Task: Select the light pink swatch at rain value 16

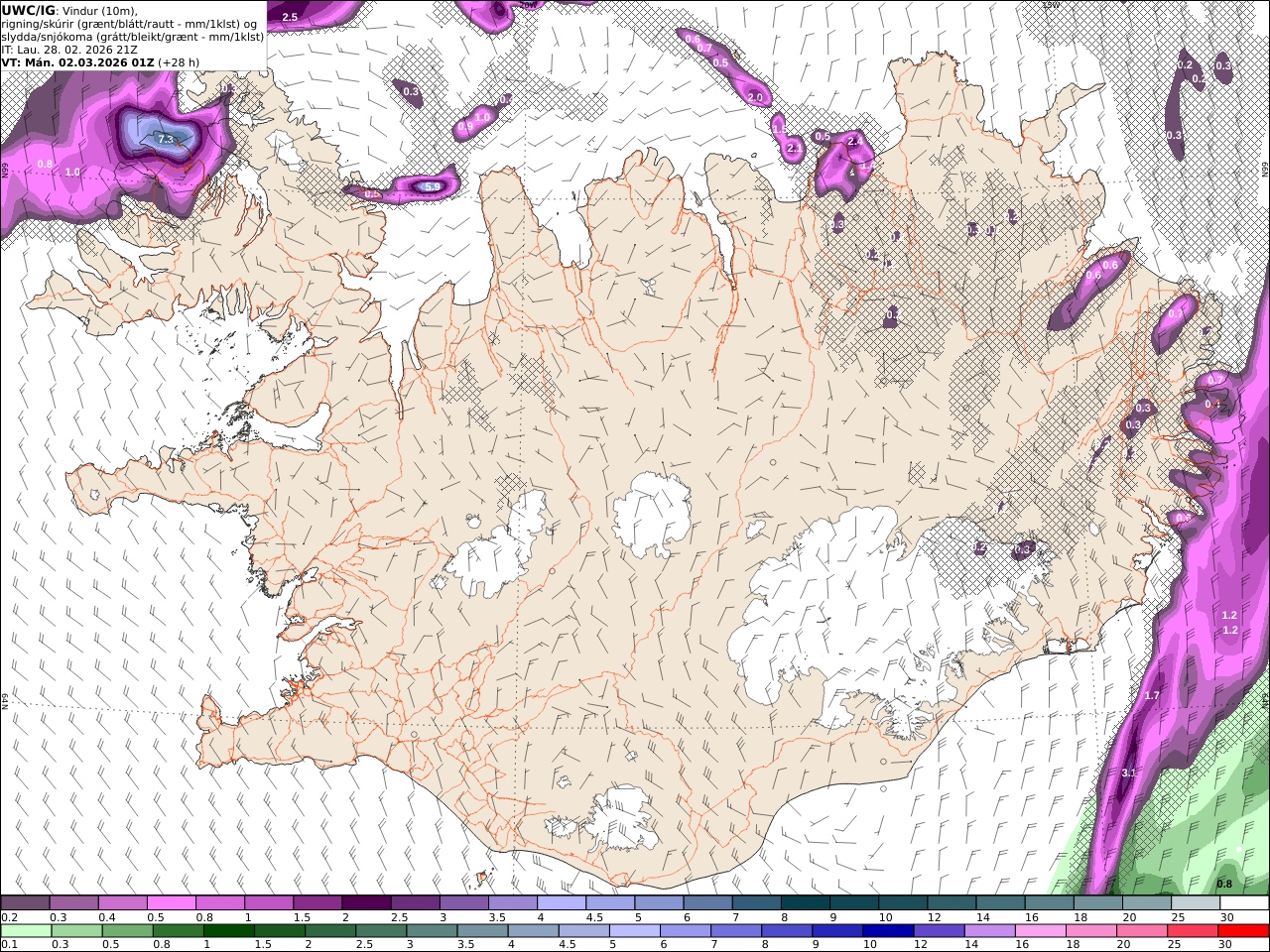Action: [x=1041, y=931]
